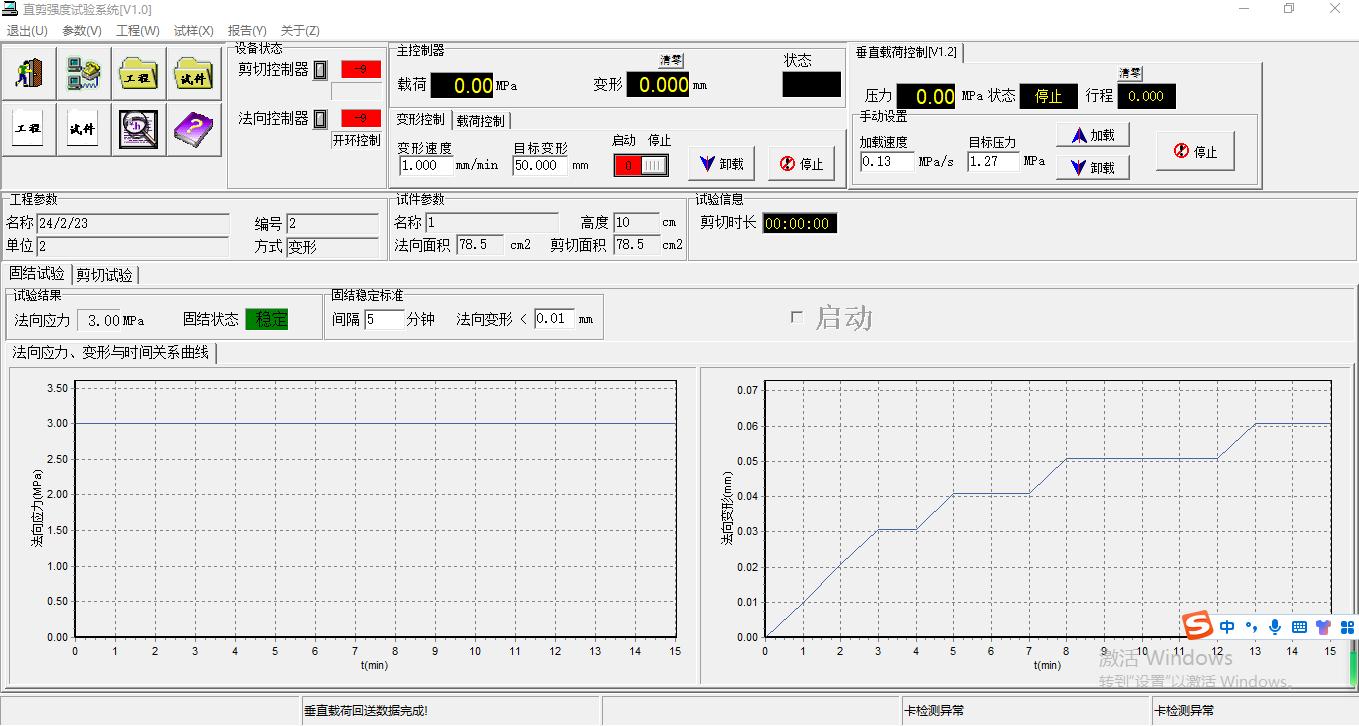Click the application icon in the title bar
Screen dimensions: 1359x726
click(x=10, y=9)
